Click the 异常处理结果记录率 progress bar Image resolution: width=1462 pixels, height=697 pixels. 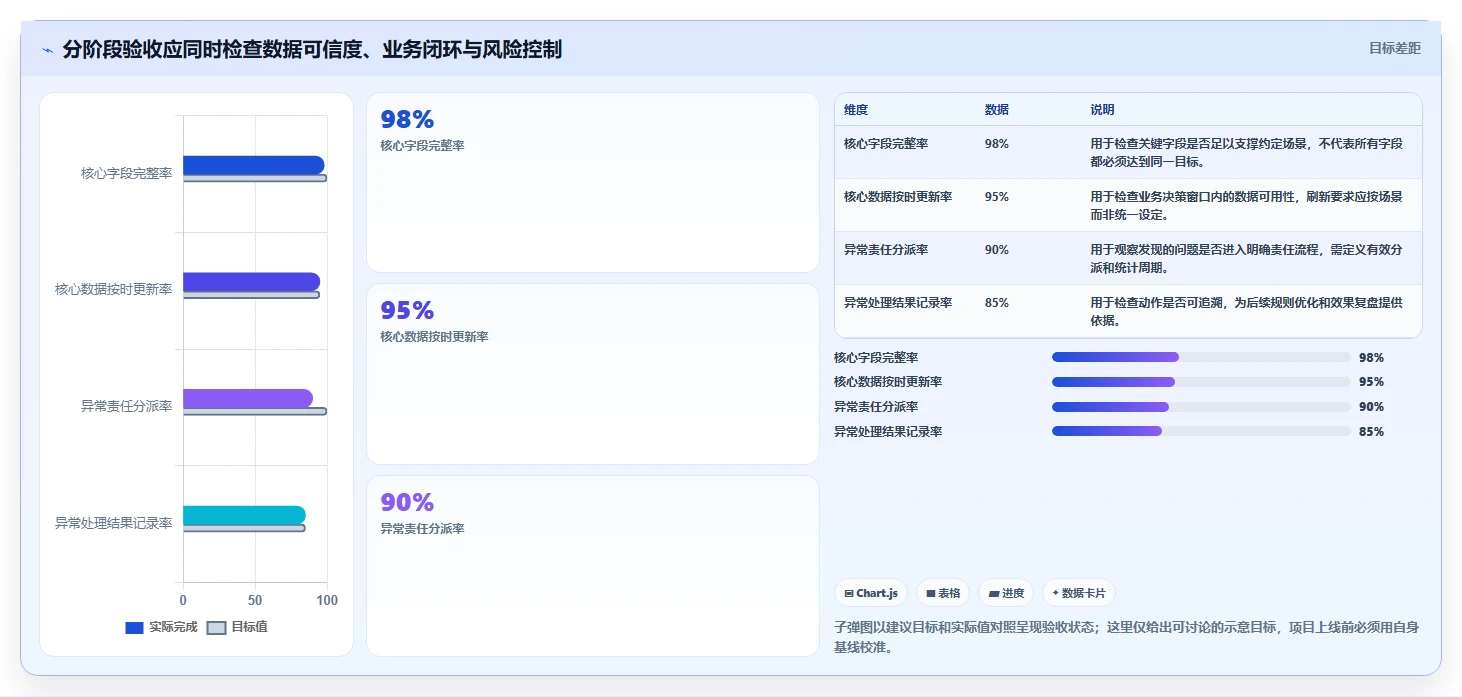point(1201,431)
